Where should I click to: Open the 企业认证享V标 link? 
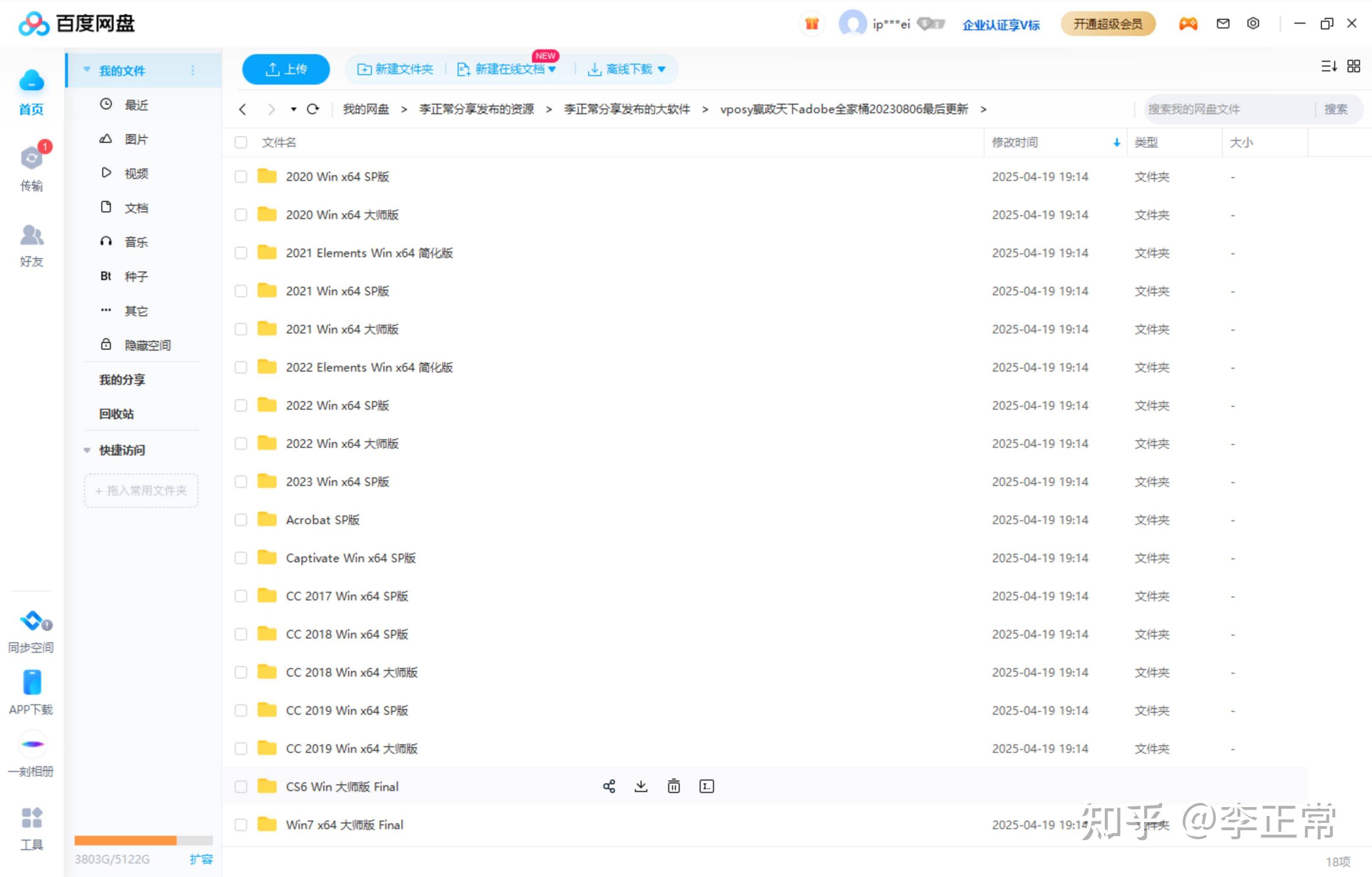click(1001, 25)
